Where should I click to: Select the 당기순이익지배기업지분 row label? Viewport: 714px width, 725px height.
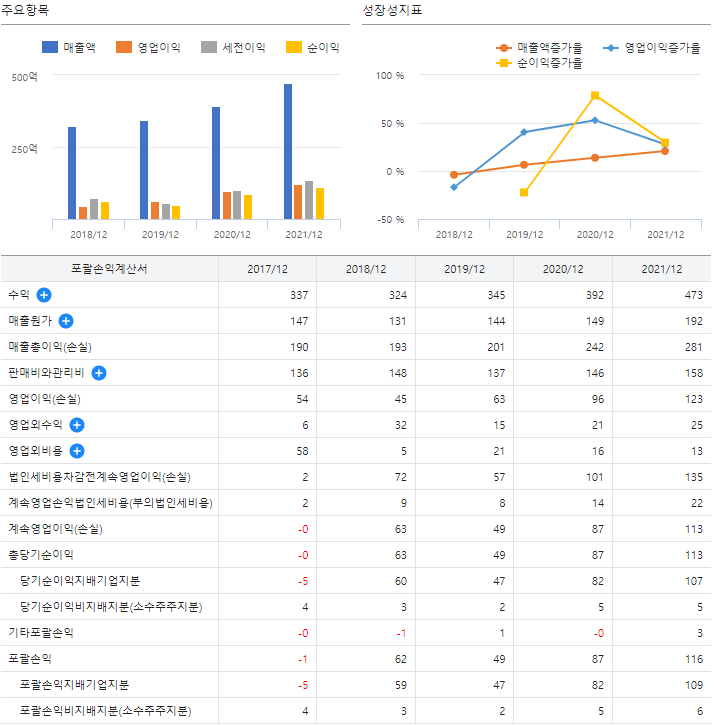(80, 580)
